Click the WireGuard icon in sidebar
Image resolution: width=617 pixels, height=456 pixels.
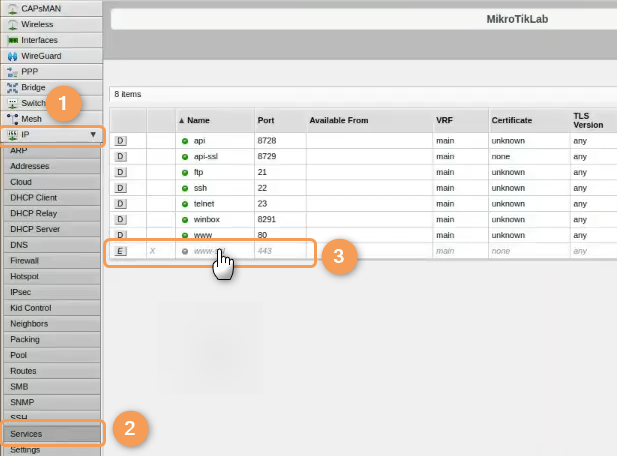click(x=13, y=56)
